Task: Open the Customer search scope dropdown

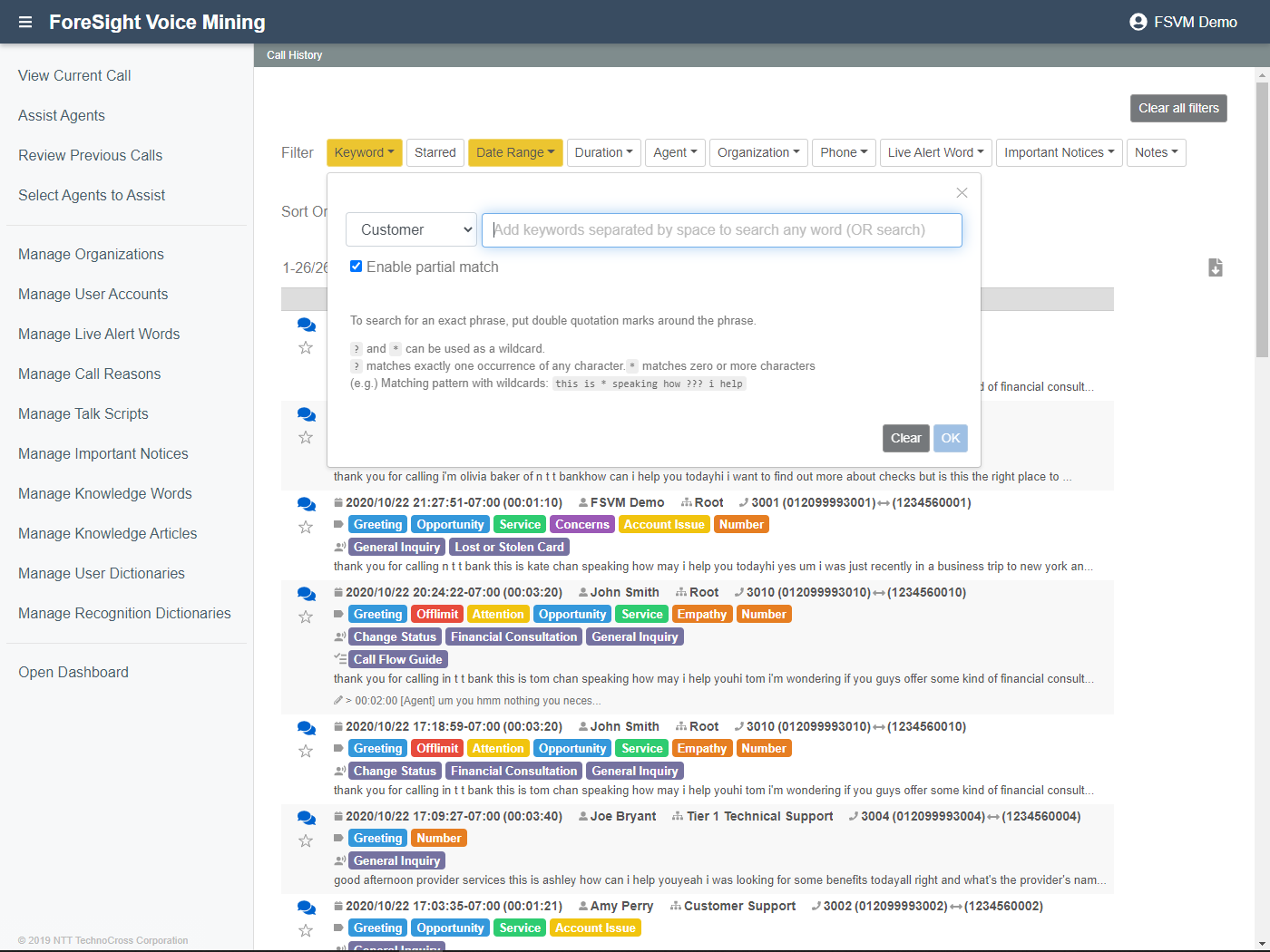Action: pyautogui.click(x=411, y=229)
